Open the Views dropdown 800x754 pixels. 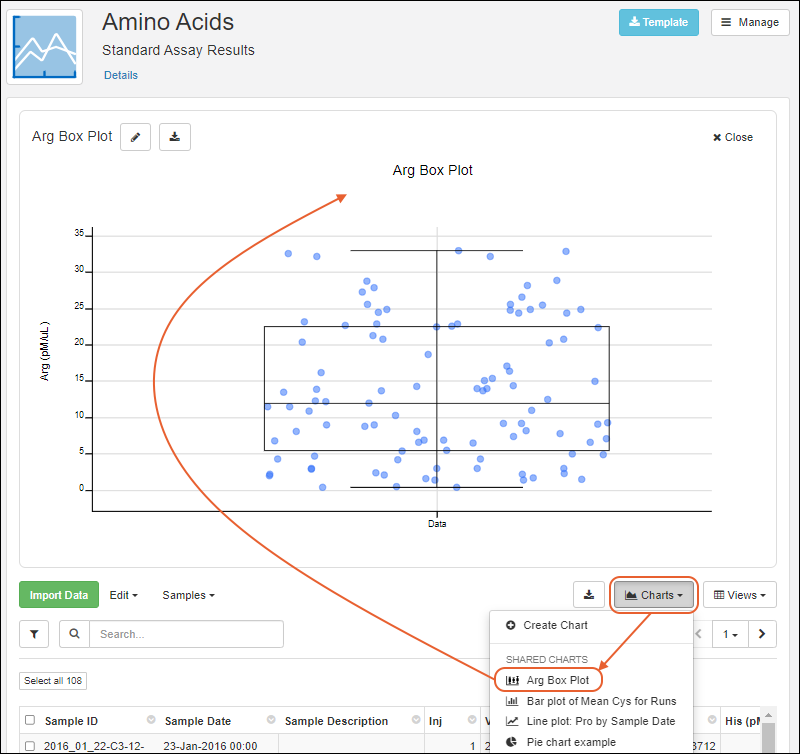tap(740, 595)
